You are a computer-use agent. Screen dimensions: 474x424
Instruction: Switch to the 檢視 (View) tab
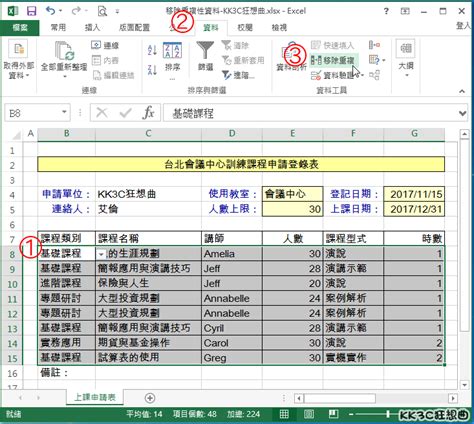279,28
